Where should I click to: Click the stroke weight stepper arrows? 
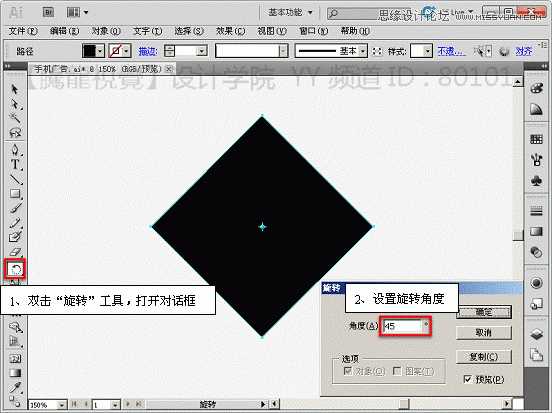[169, 51]
